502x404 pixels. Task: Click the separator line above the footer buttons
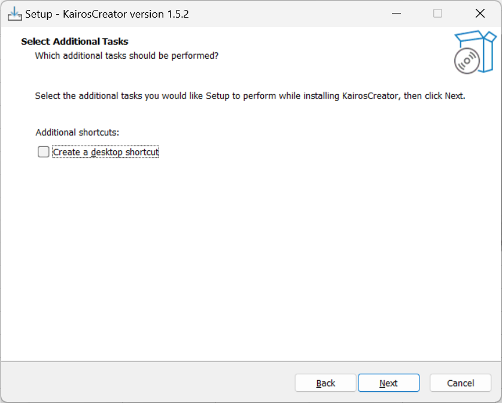coord(251,362)
